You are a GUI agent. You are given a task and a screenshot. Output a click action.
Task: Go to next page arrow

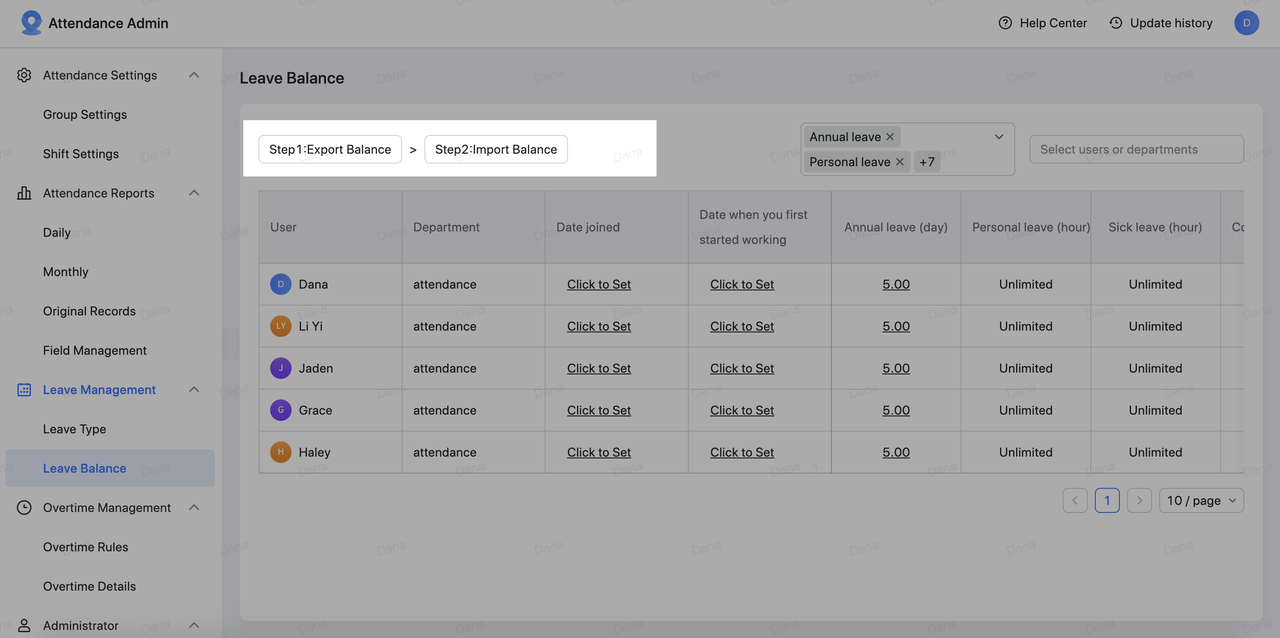(x=1139, y=500)
